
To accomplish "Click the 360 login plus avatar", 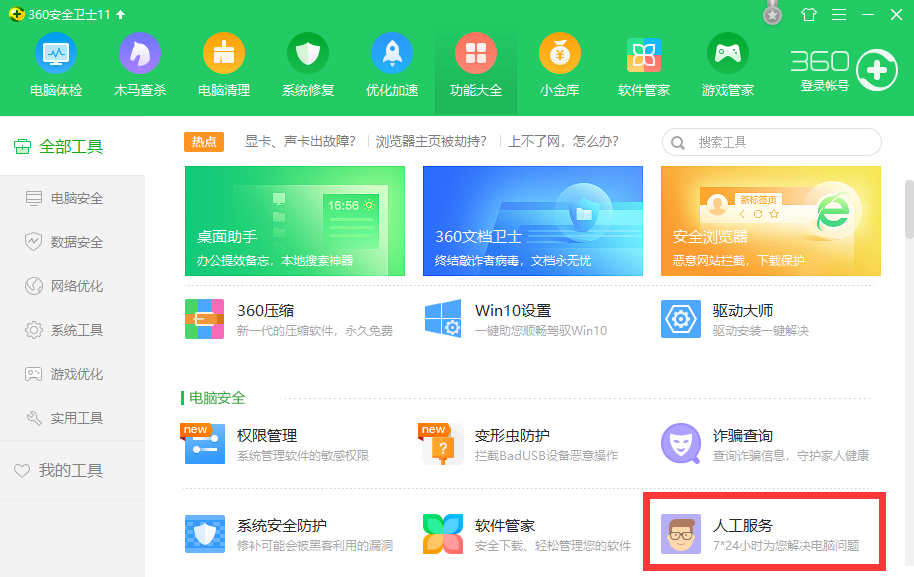I will (x=877, y=70).
